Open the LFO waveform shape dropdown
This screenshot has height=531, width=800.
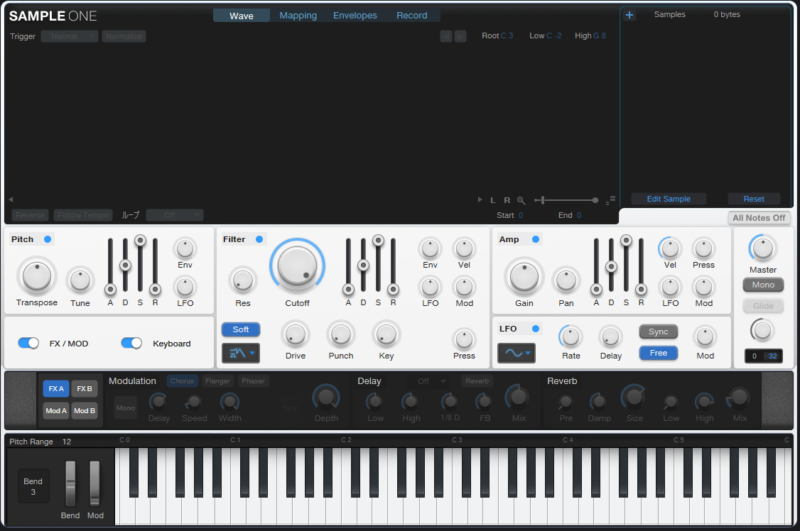[516, 353]
